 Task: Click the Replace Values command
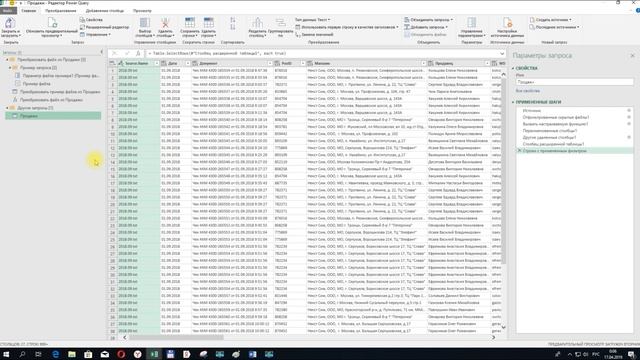pyautogui.click(x=314, y=35)
